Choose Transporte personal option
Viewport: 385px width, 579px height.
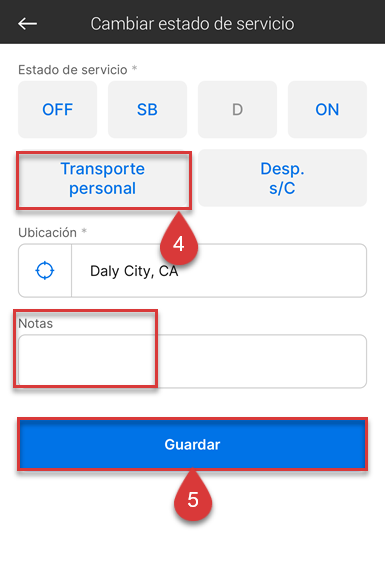click(x=103, y=178)
